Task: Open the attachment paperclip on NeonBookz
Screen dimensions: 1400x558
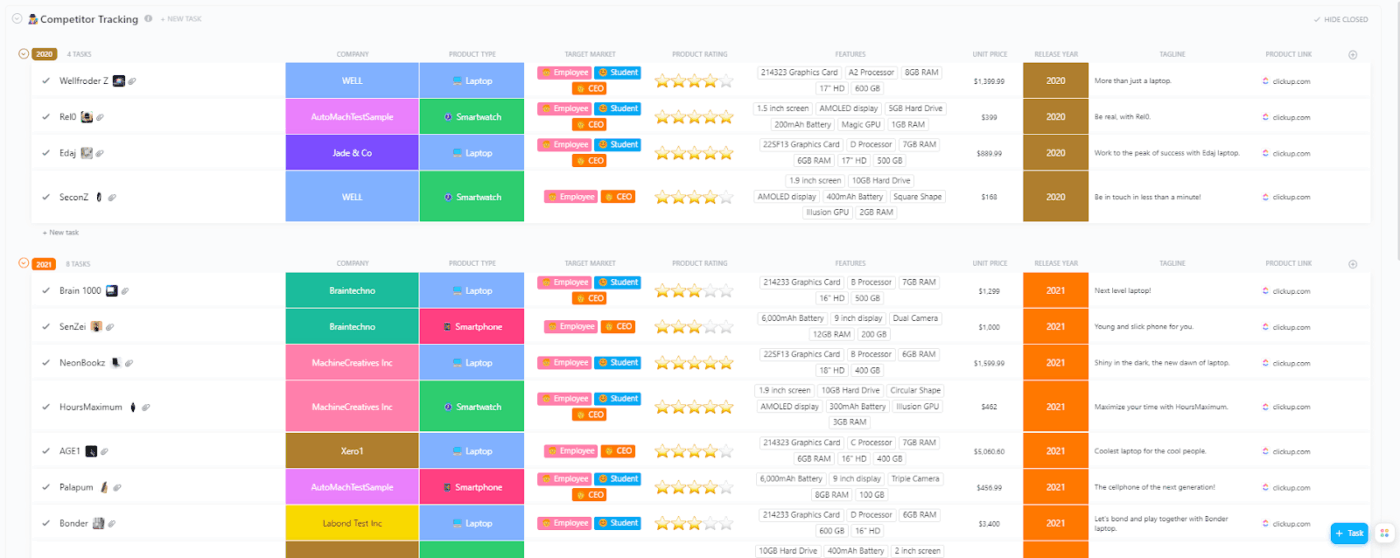Action: pyautogui.click(x=129, y=363)
